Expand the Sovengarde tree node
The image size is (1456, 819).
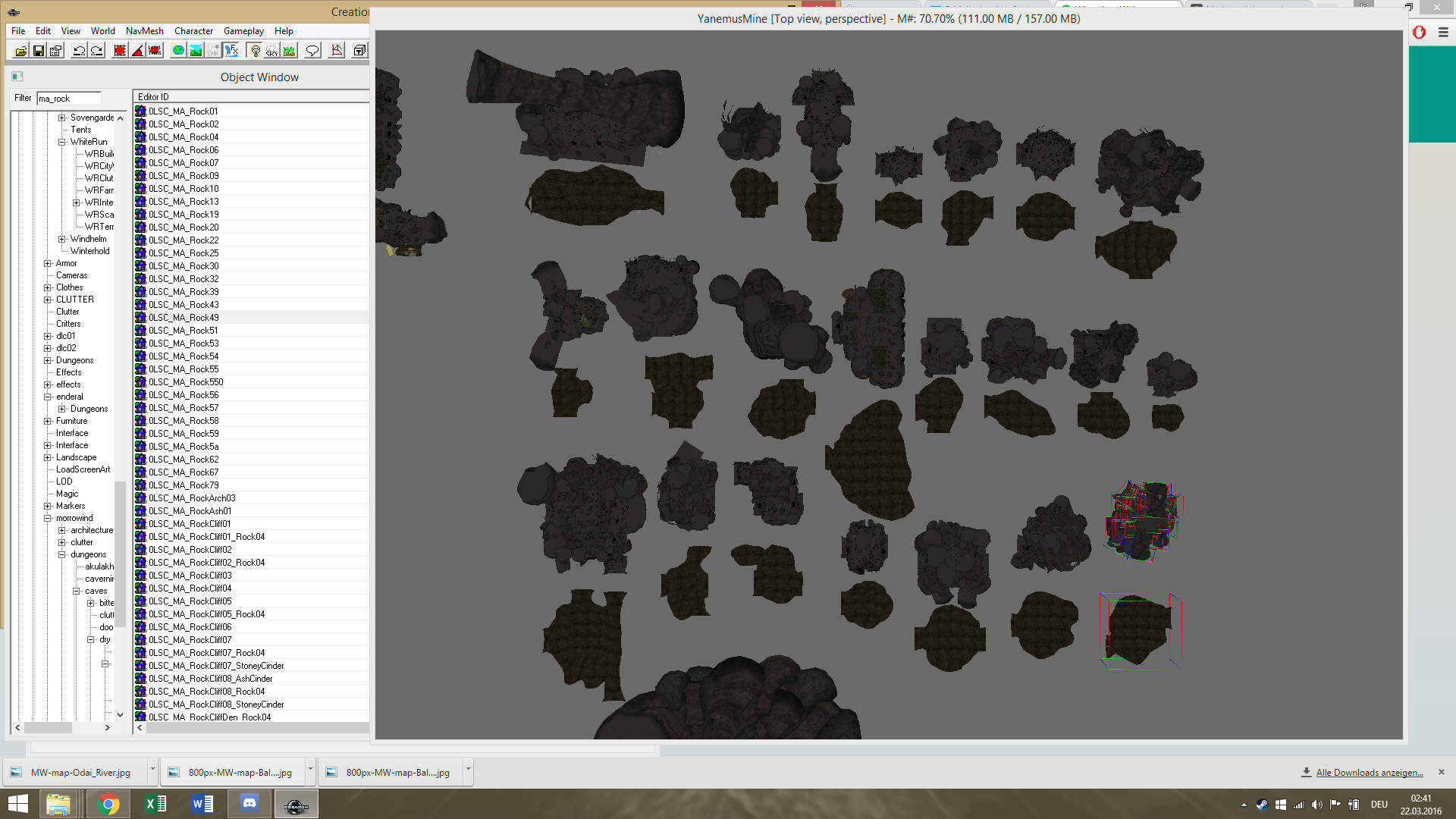(62, 118)
